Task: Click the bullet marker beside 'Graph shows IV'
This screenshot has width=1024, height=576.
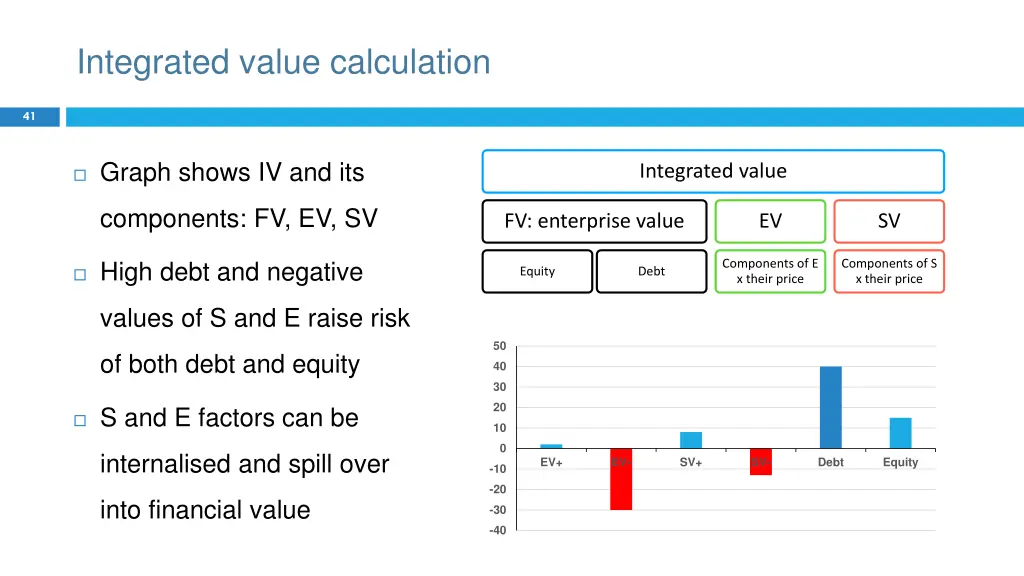Action: (80, 175)
